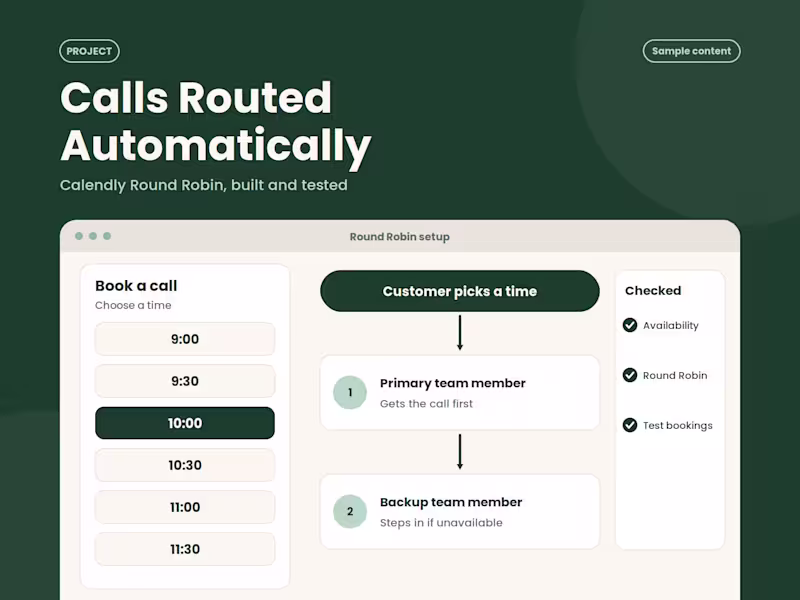Toggle the Round Robin check mark

pos(630,375)
